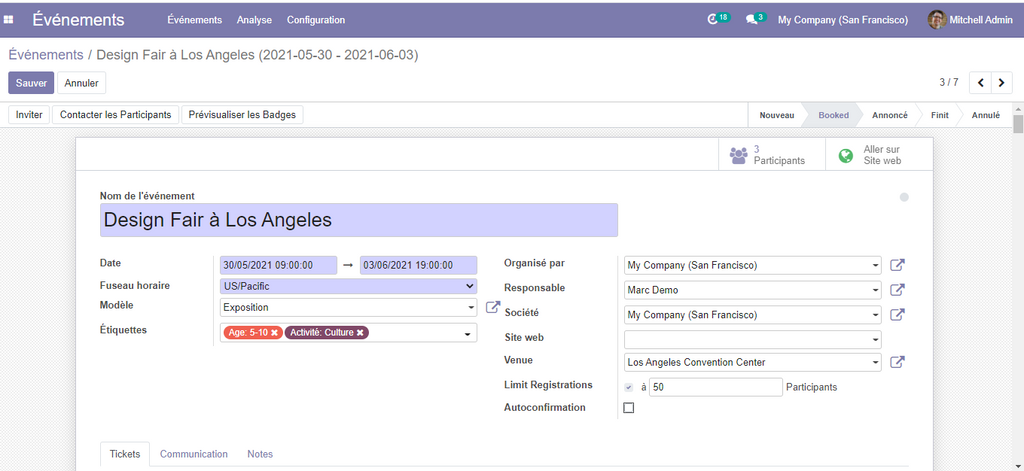Click the end date 03/06/2021 field

[x=419, y=265]
